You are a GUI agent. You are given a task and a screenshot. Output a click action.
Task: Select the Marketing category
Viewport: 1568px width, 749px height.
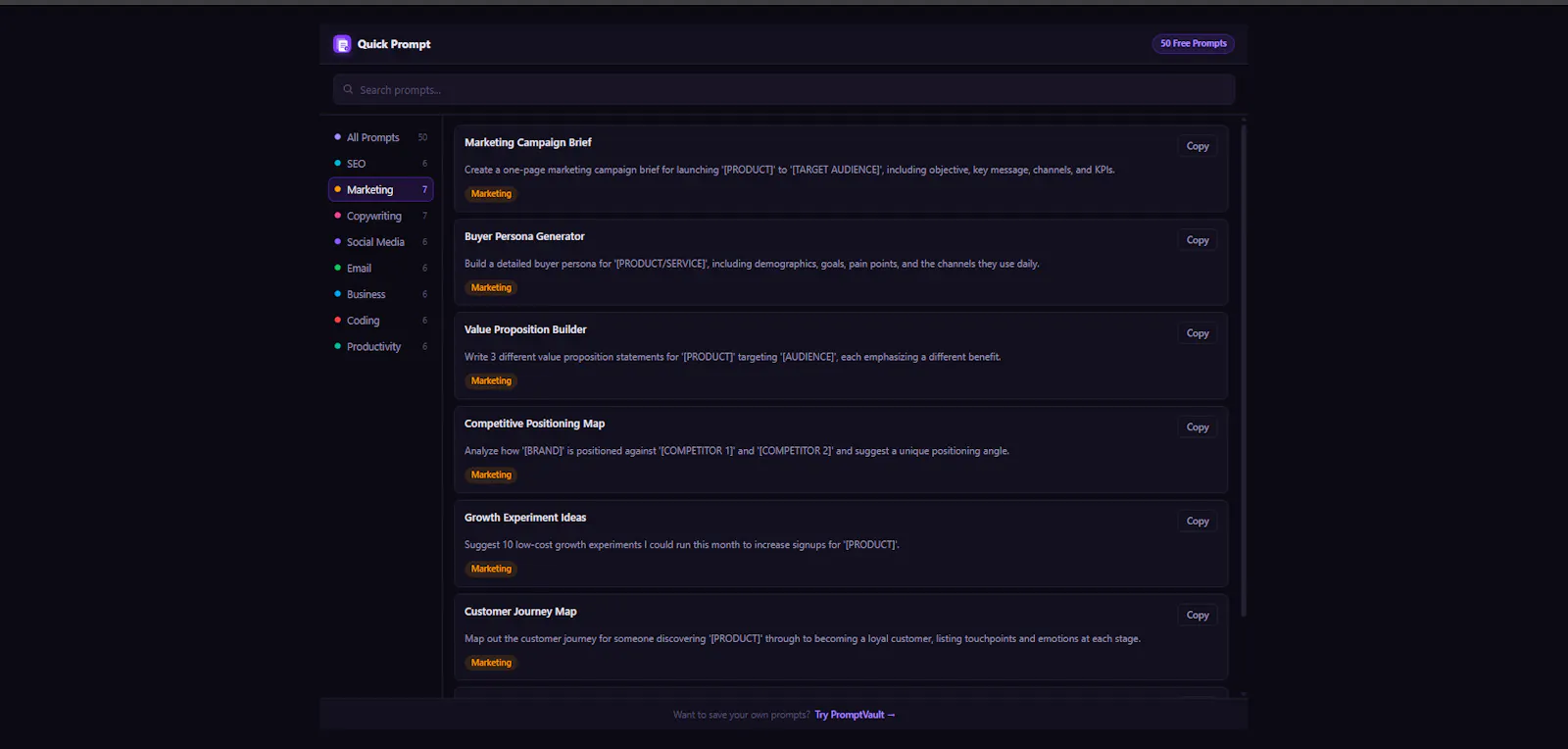tap(381, 189)
